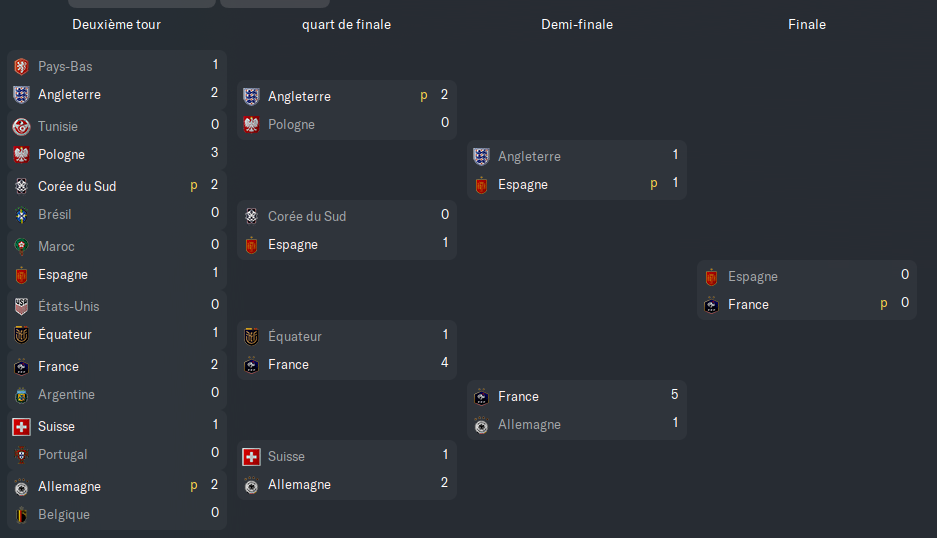Click the penalty "p" marker beside France in Finale
This screenshot has height=538, width=937.
(884, 303)
